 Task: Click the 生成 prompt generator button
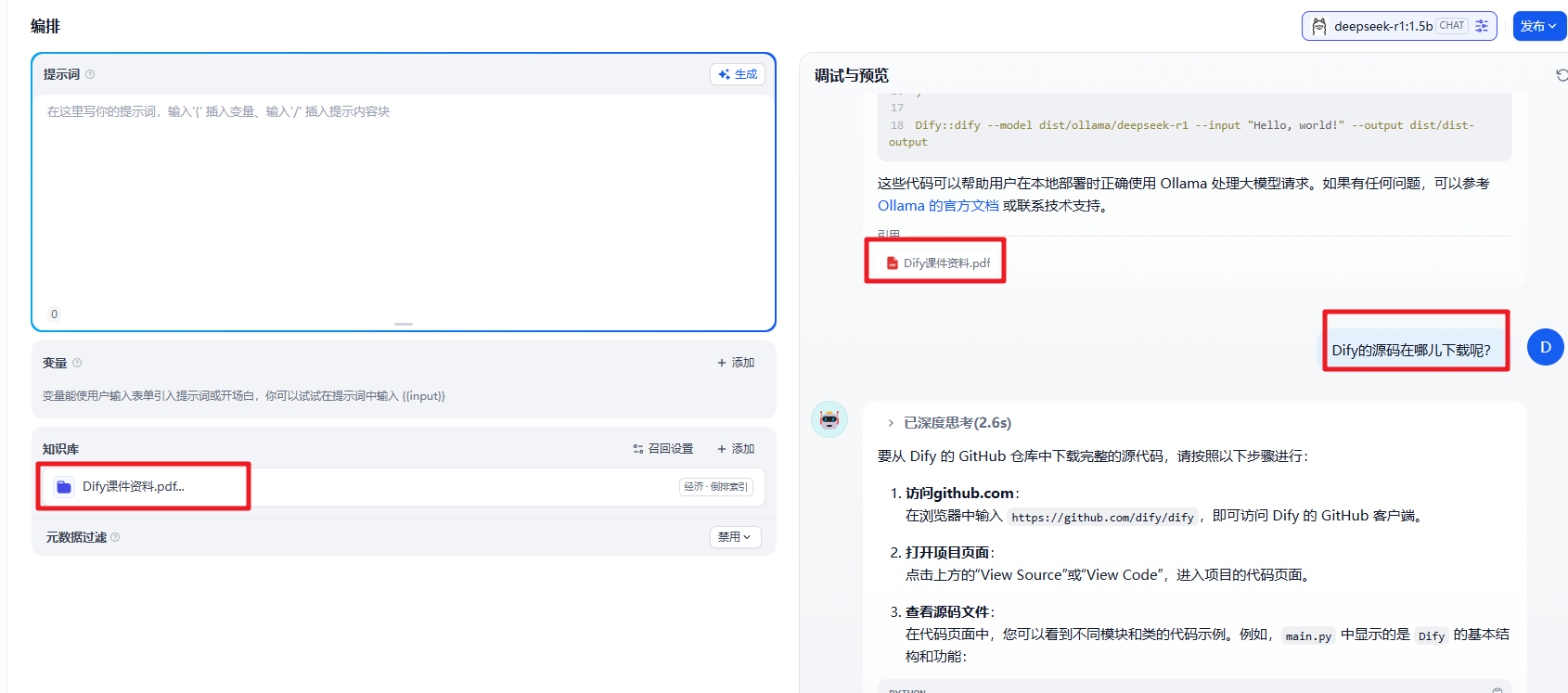pos(738,74)
